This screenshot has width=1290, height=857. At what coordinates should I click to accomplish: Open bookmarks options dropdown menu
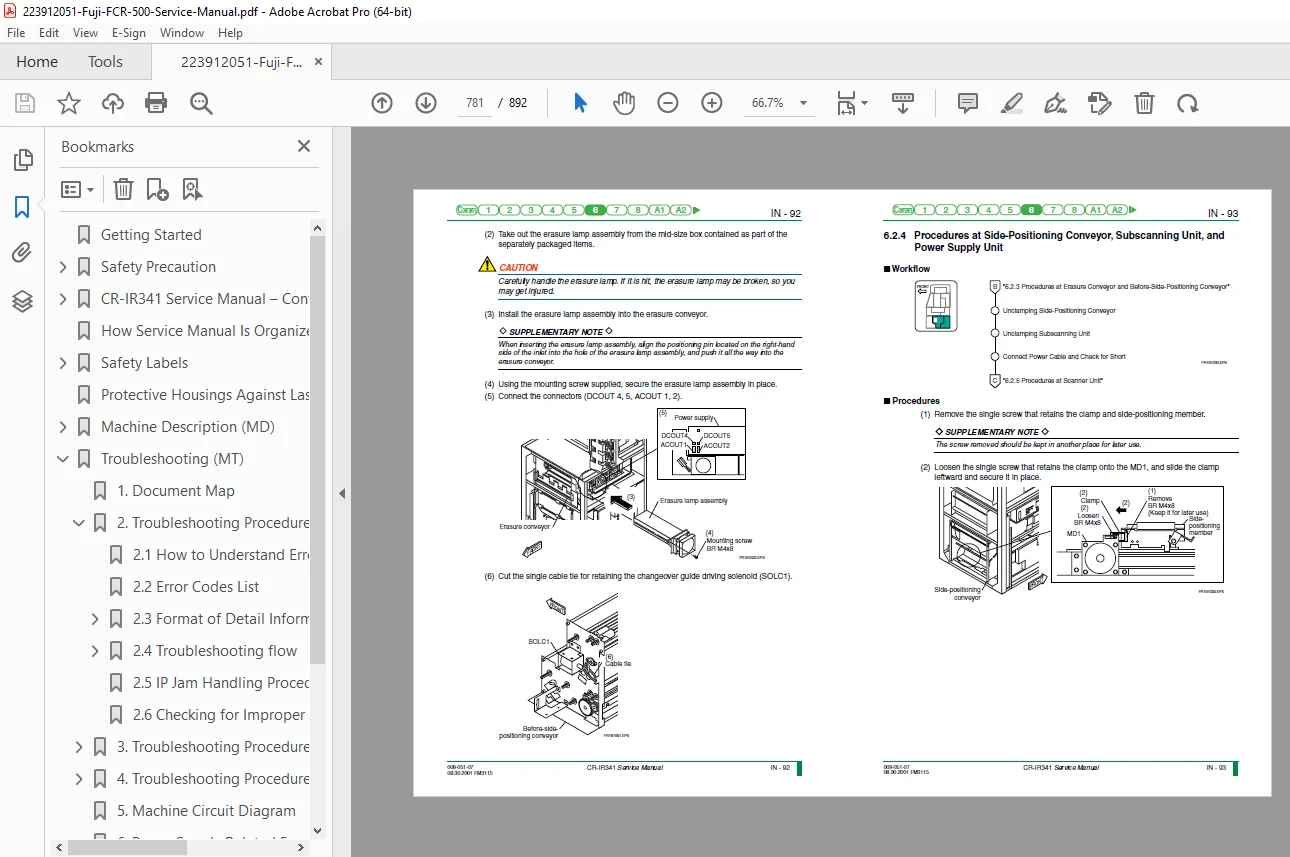[x=77, y=189]
